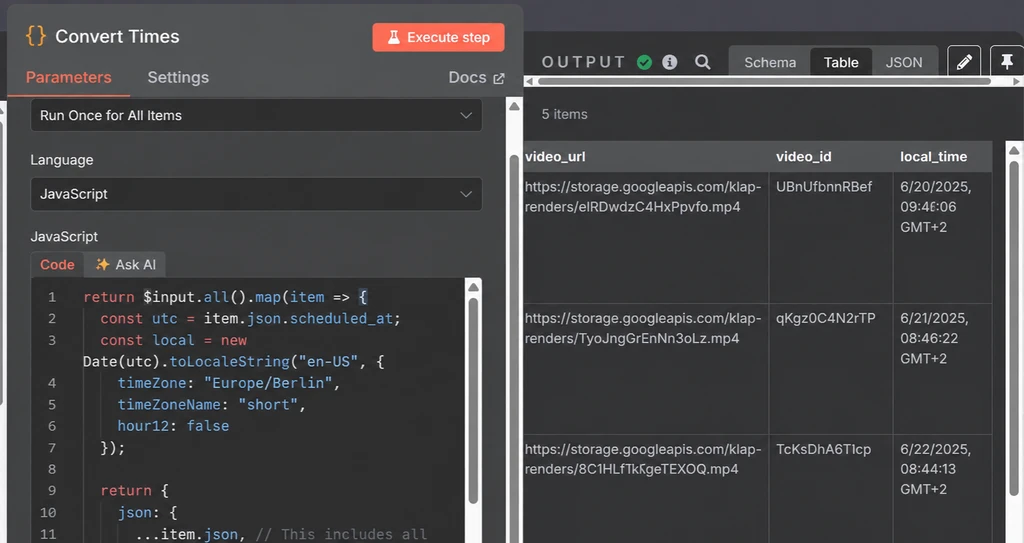Click the URL cell ending 8C1HLfTkKgeTEXOQ.mp4
The height and width of the screenshot is (543, 1024).
click(646, 489)
